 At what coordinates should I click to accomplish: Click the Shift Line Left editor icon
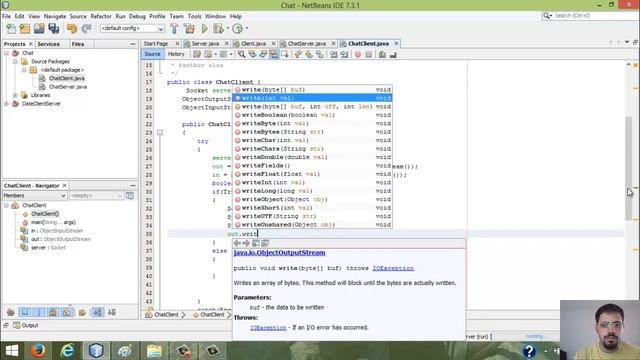point(333,54)
